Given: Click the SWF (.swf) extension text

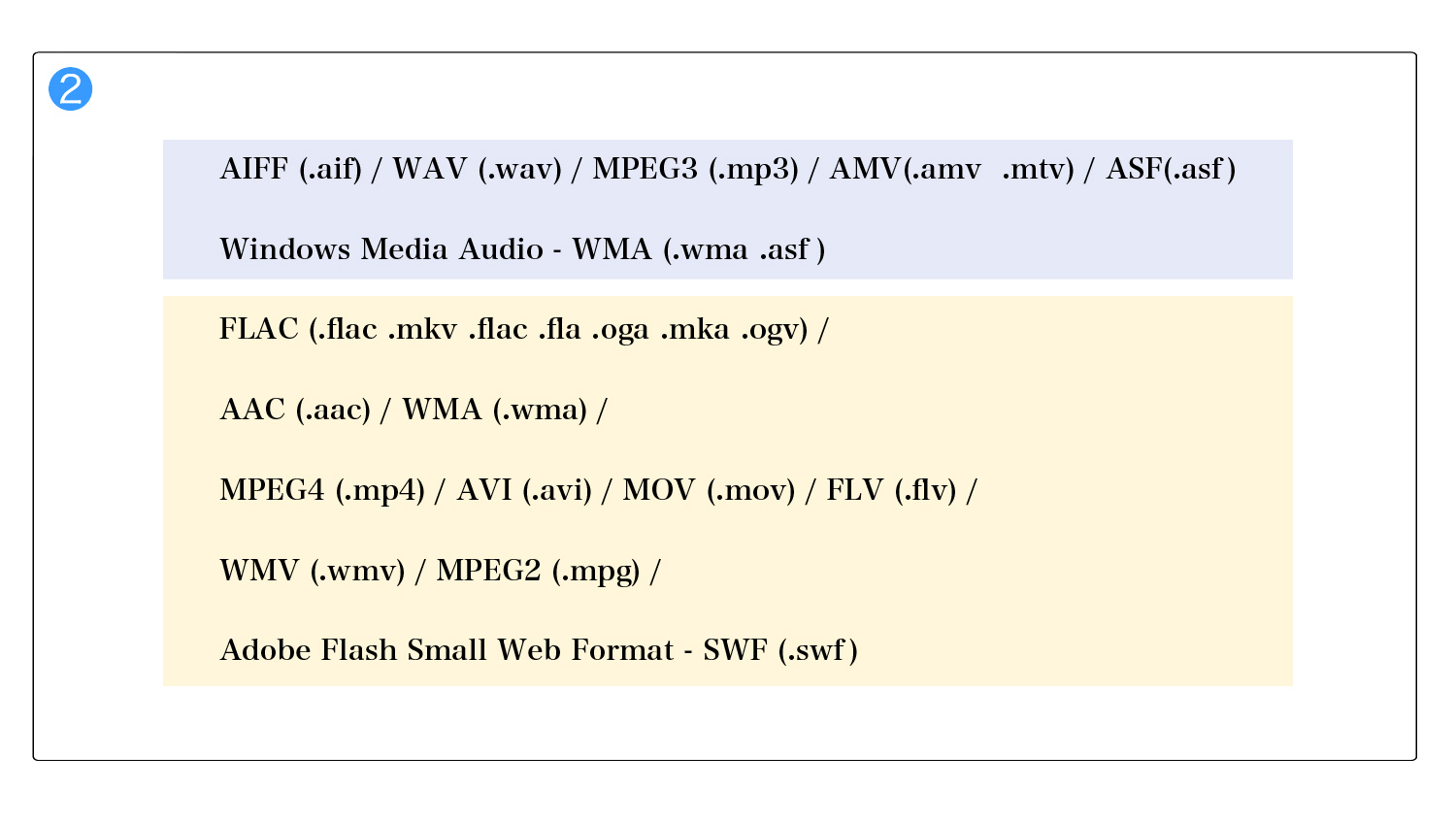Looking at the screenshot, I should point(780,650).
